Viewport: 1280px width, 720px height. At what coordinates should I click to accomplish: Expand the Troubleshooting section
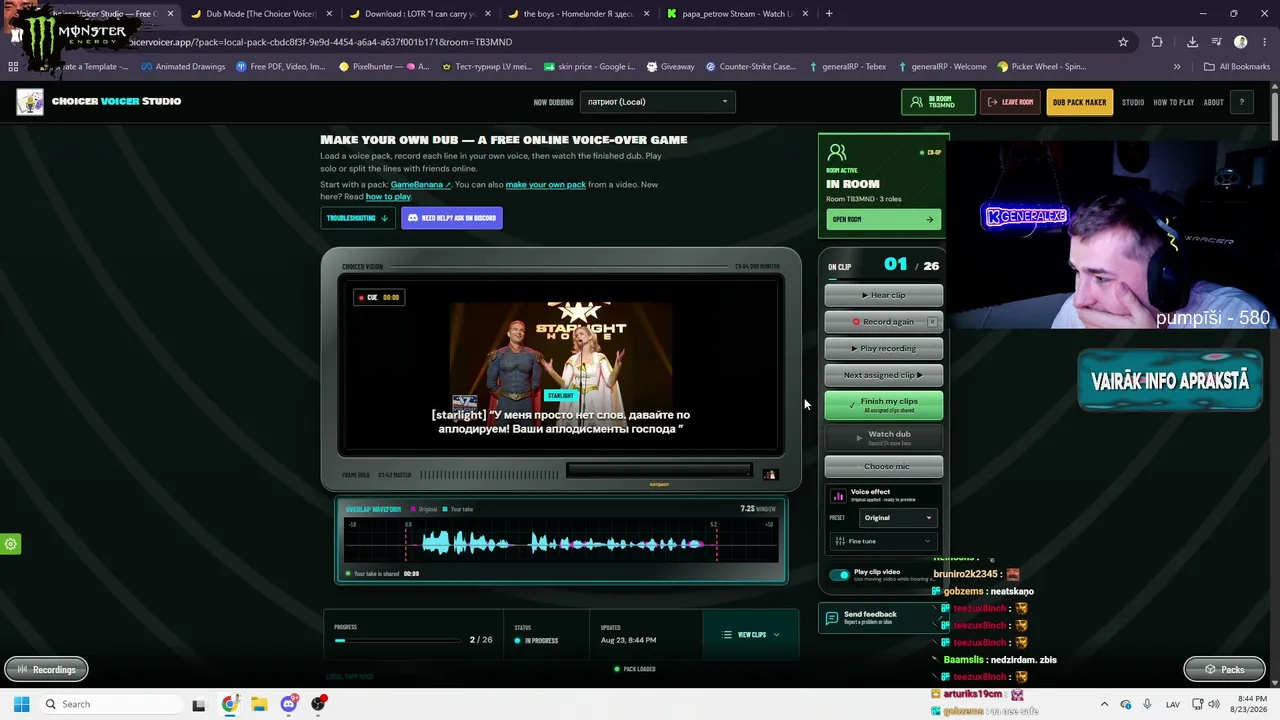click(357, 218)
